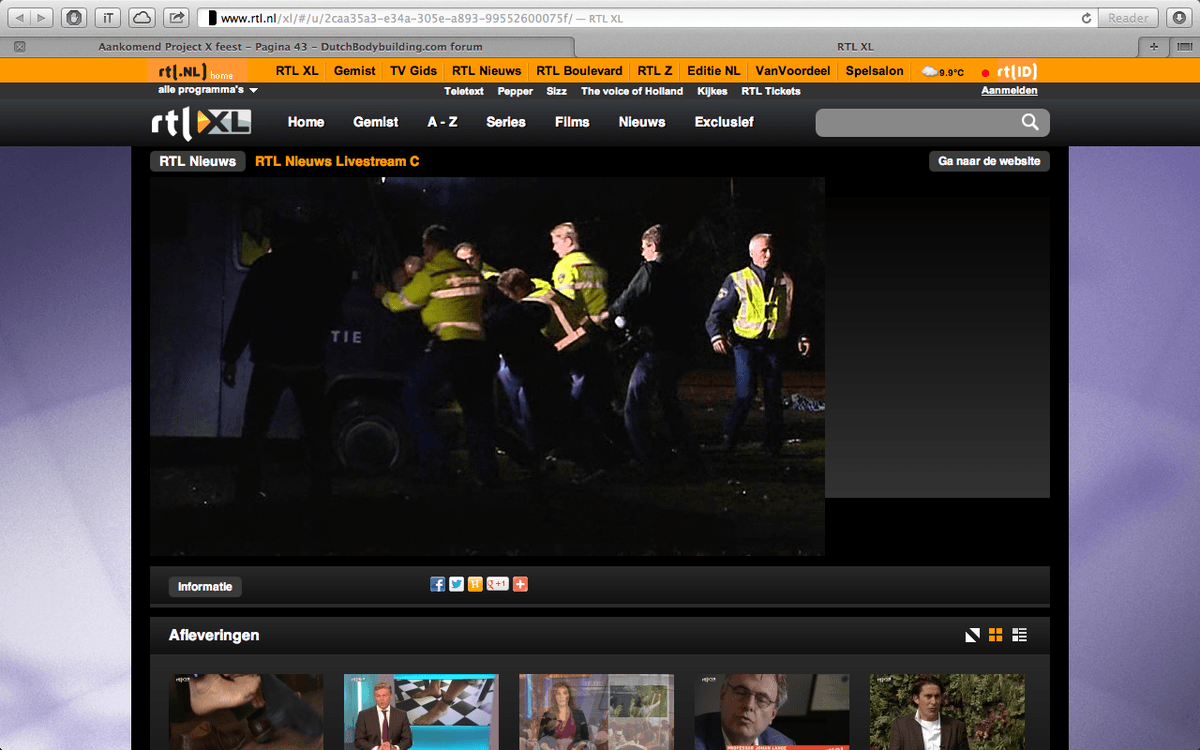Select the diagonal-square episode view
Viewport: 1200px width, 750px height.
click(972, 635)
